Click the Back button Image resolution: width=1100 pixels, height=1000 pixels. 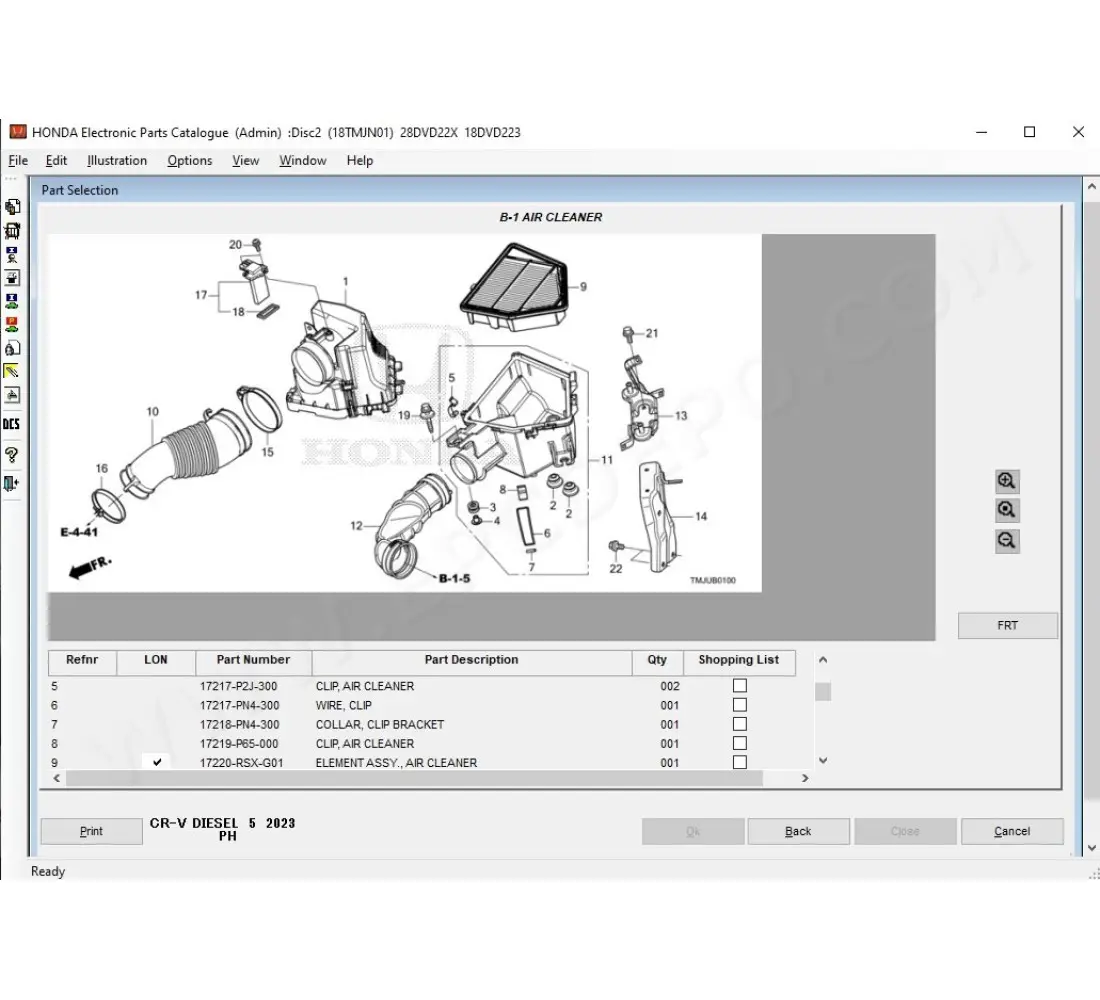pos(798,832)
